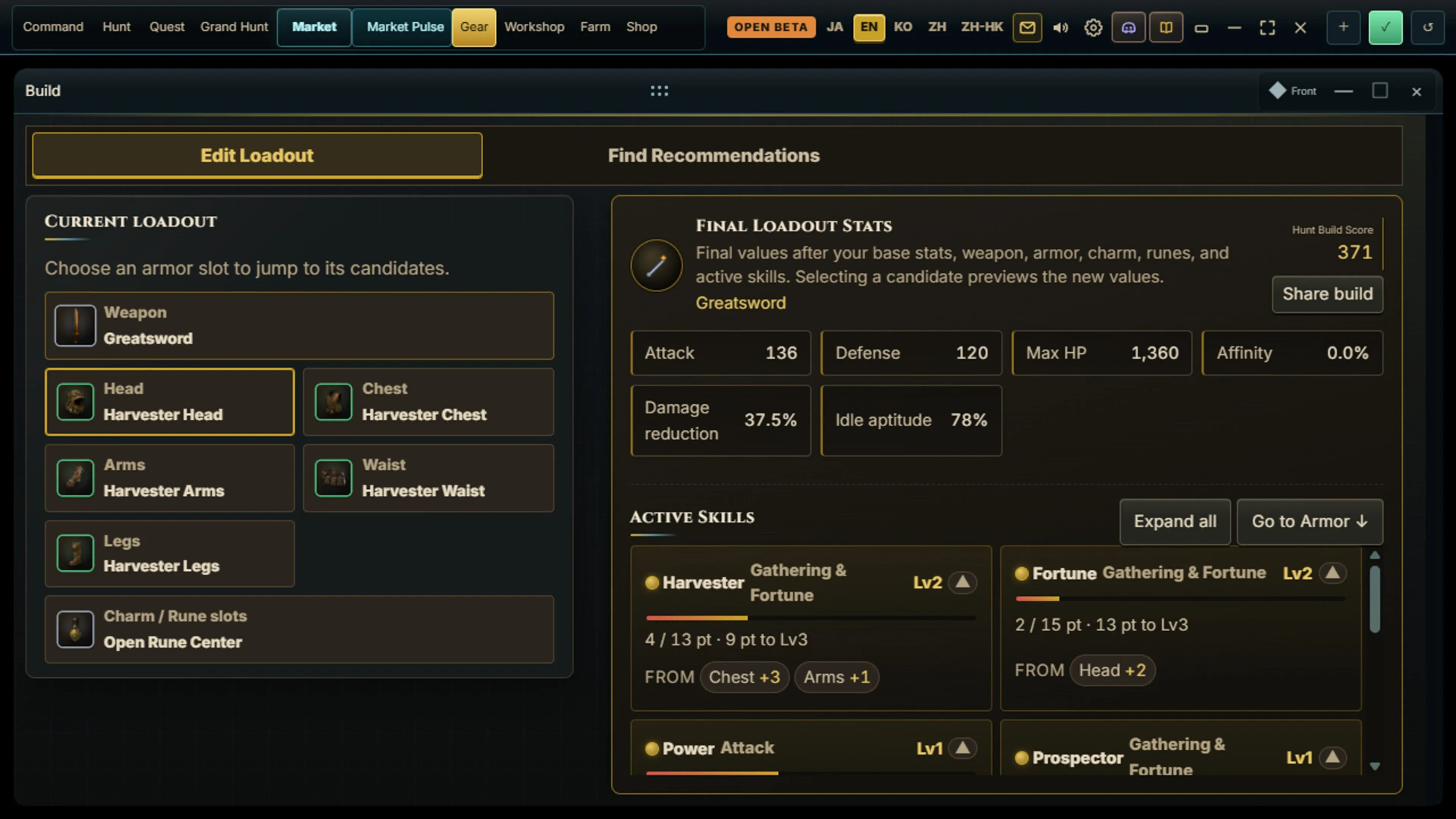Switch language to JA
The image size is (1456, 819).
(834, 27)
